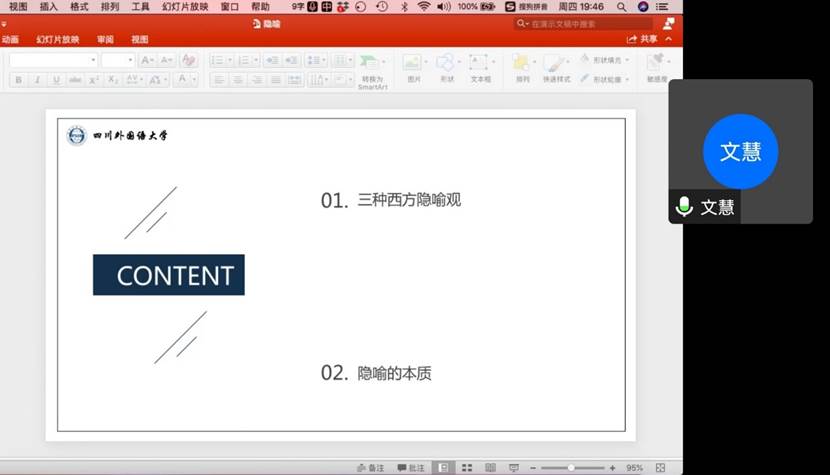Insert a picture using 图片 icon

(412, 65)
